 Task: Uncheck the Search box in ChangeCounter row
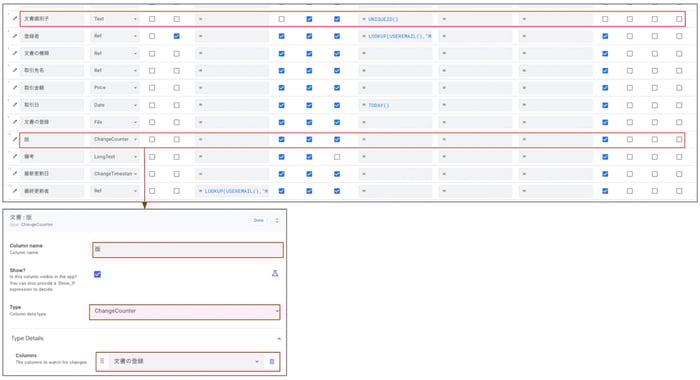pos(605,139)
